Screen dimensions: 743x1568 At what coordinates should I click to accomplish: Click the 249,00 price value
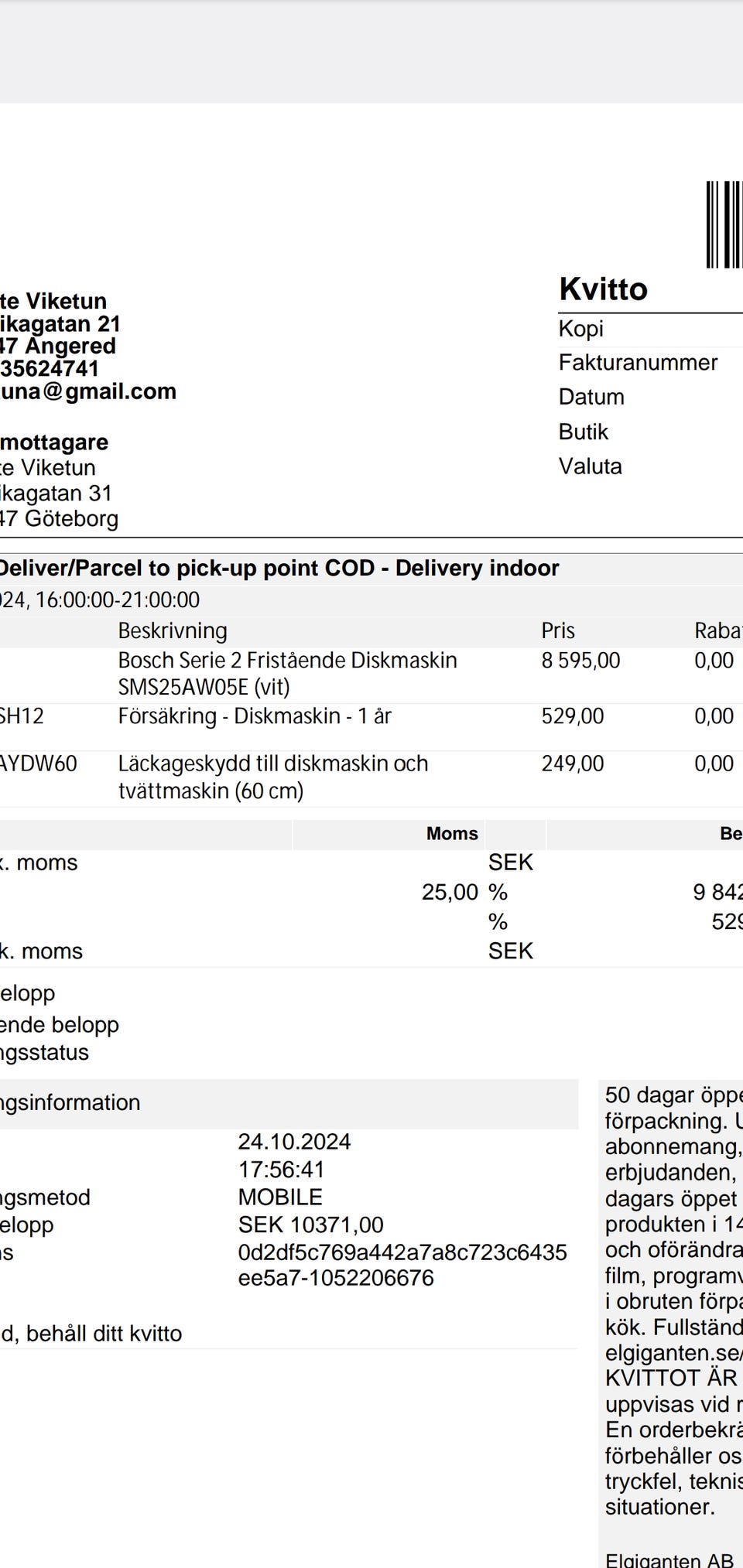pyautogui.click(x=572, y=764)
